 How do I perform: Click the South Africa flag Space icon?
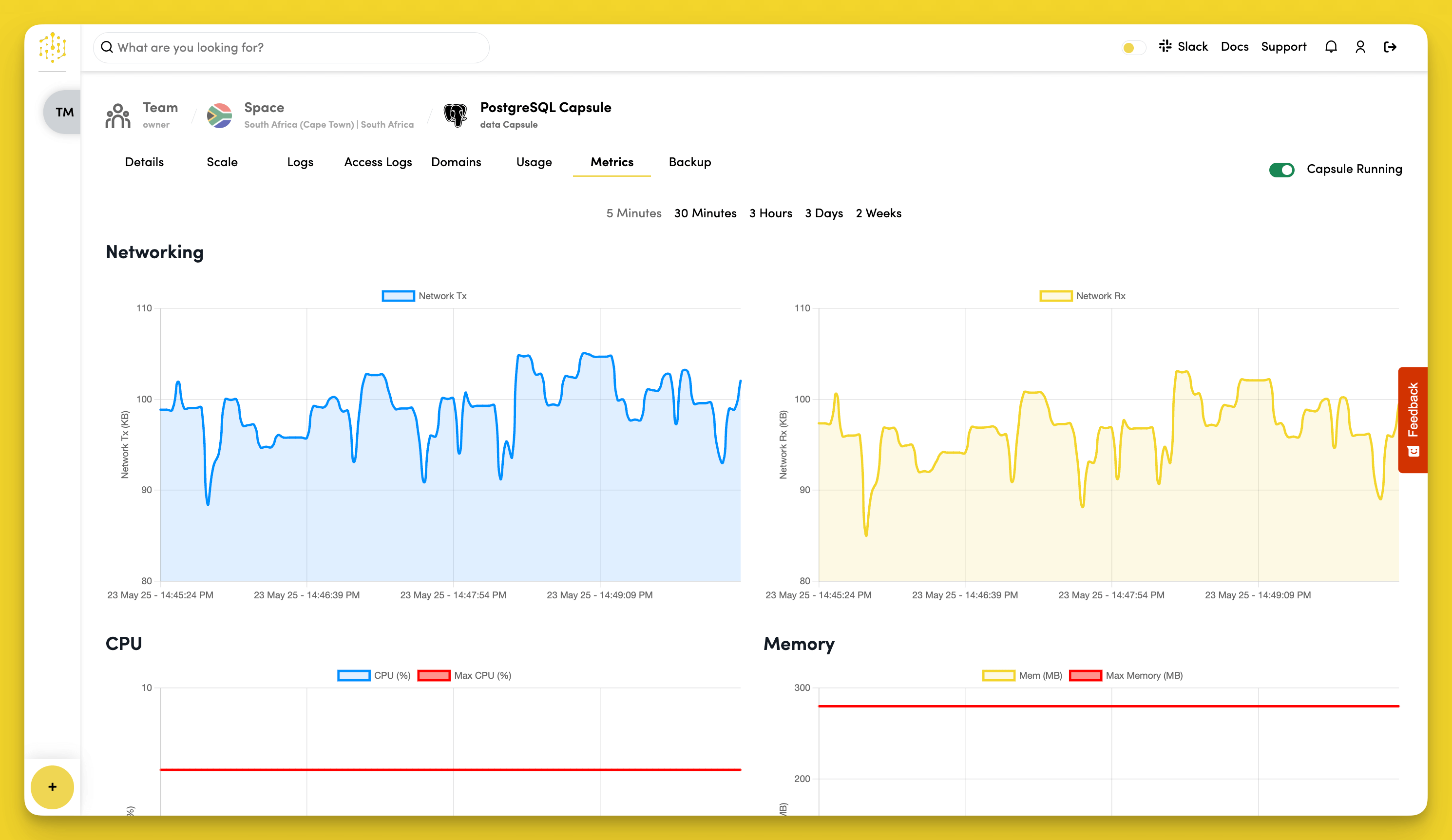pos(220,115)
